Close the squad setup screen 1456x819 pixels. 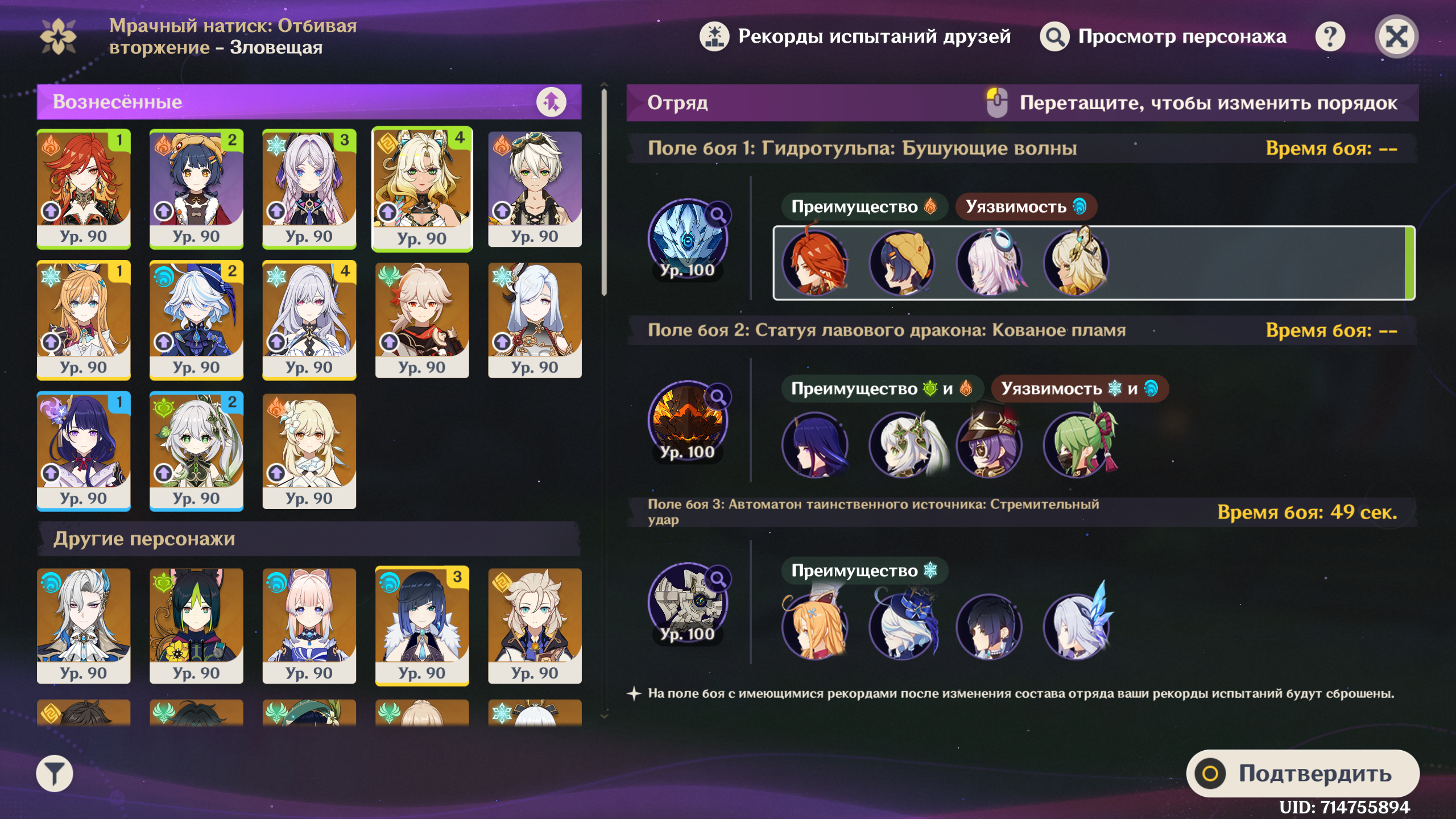1396,36
